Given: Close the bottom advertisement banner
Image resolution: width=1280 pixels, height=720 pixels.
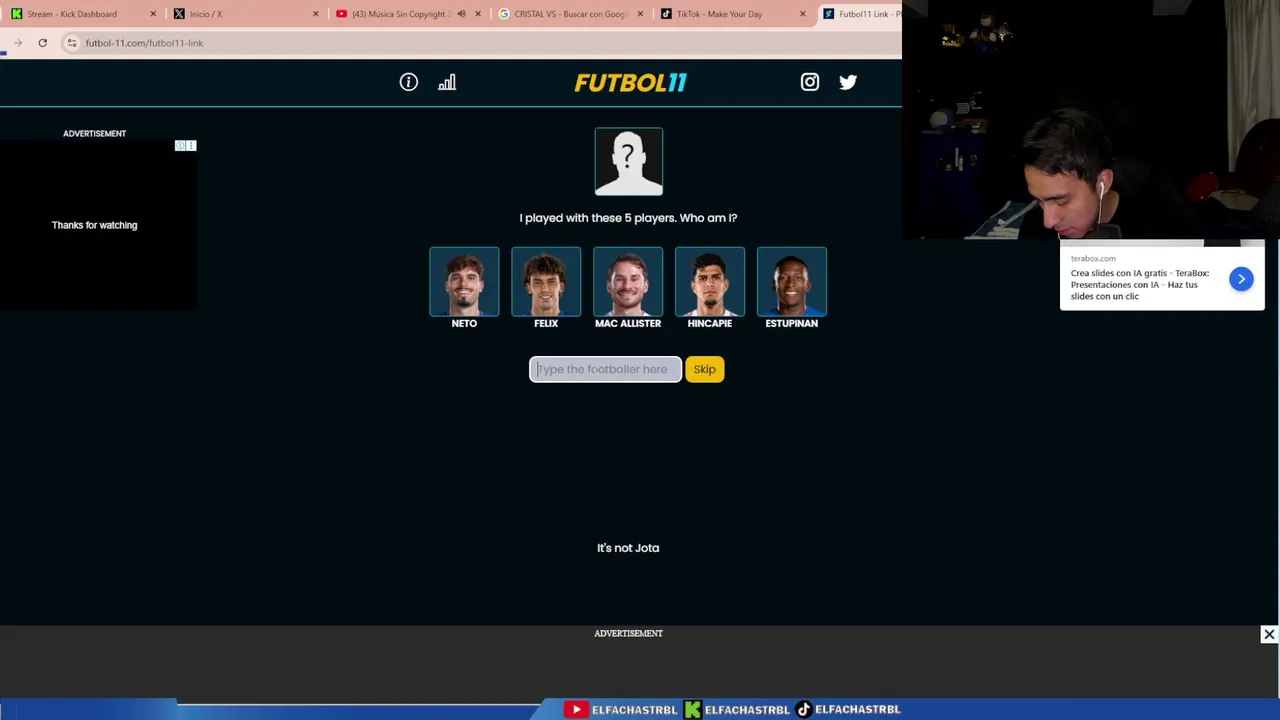Looking at the screenshot, I should (x=1269, y=634).
